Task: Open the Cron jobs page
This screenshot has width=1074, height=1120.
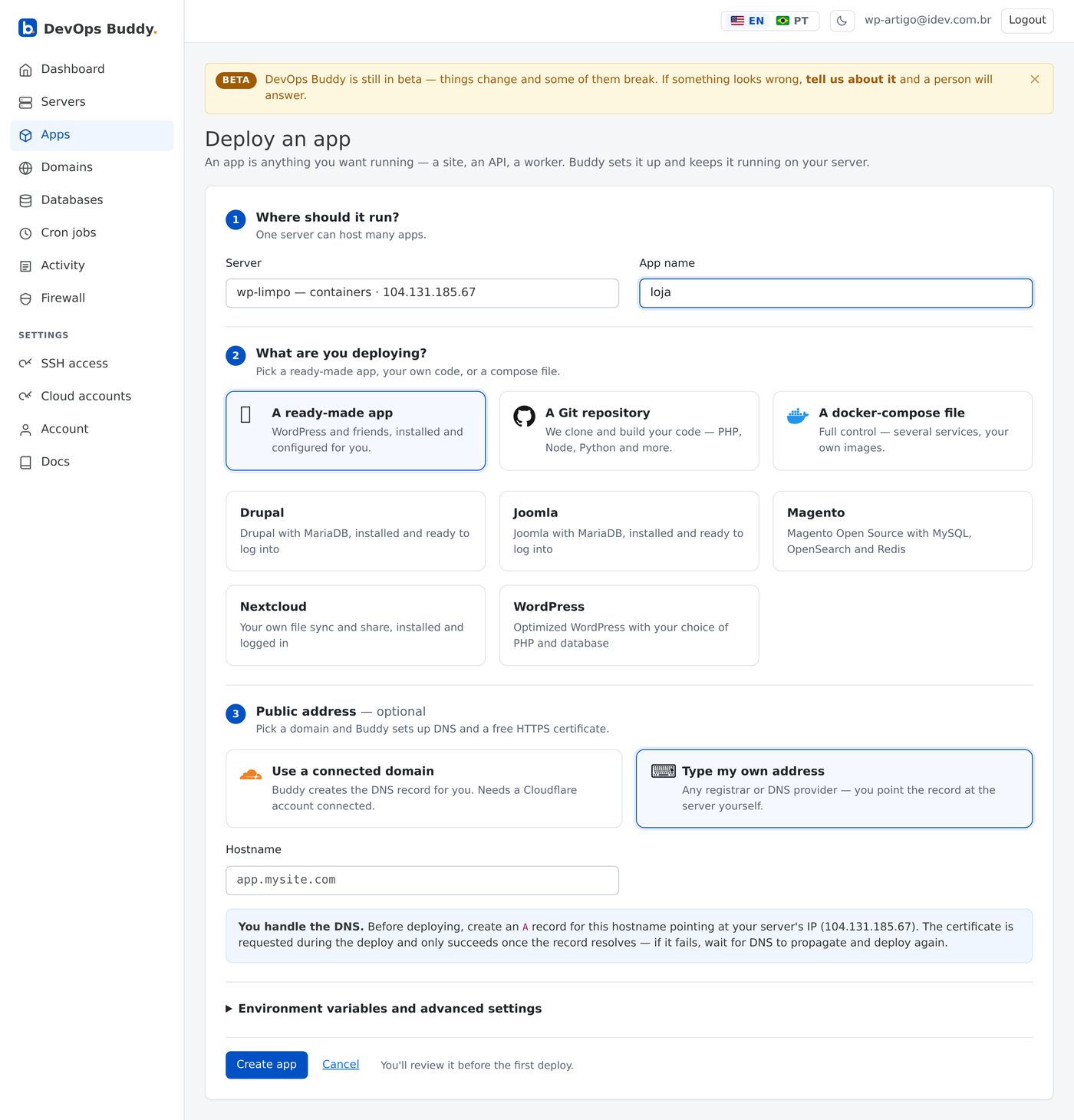Action: pos(92,232)
